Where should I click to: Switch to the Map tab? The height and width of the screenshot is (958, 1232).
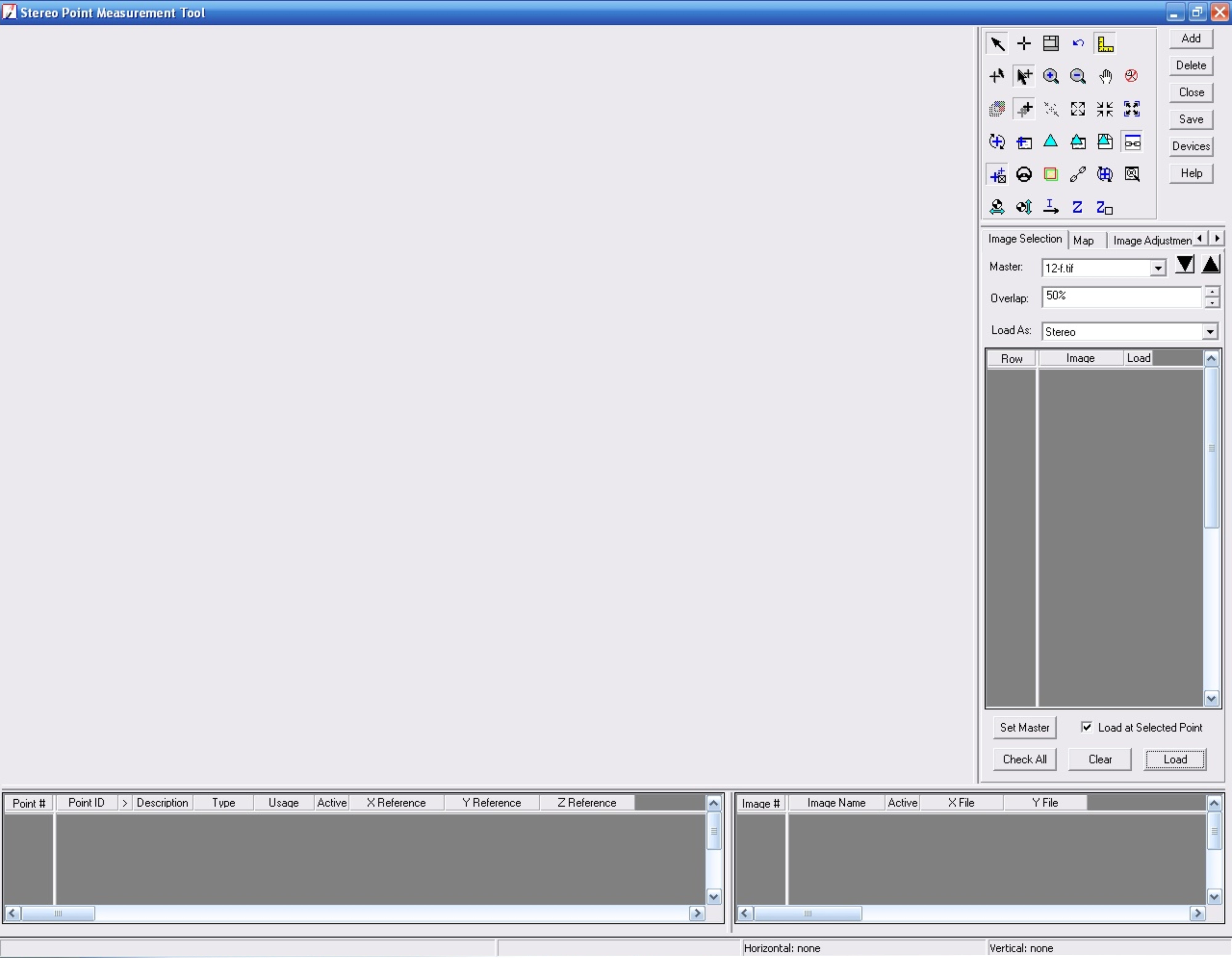(x=1083, y=240)
